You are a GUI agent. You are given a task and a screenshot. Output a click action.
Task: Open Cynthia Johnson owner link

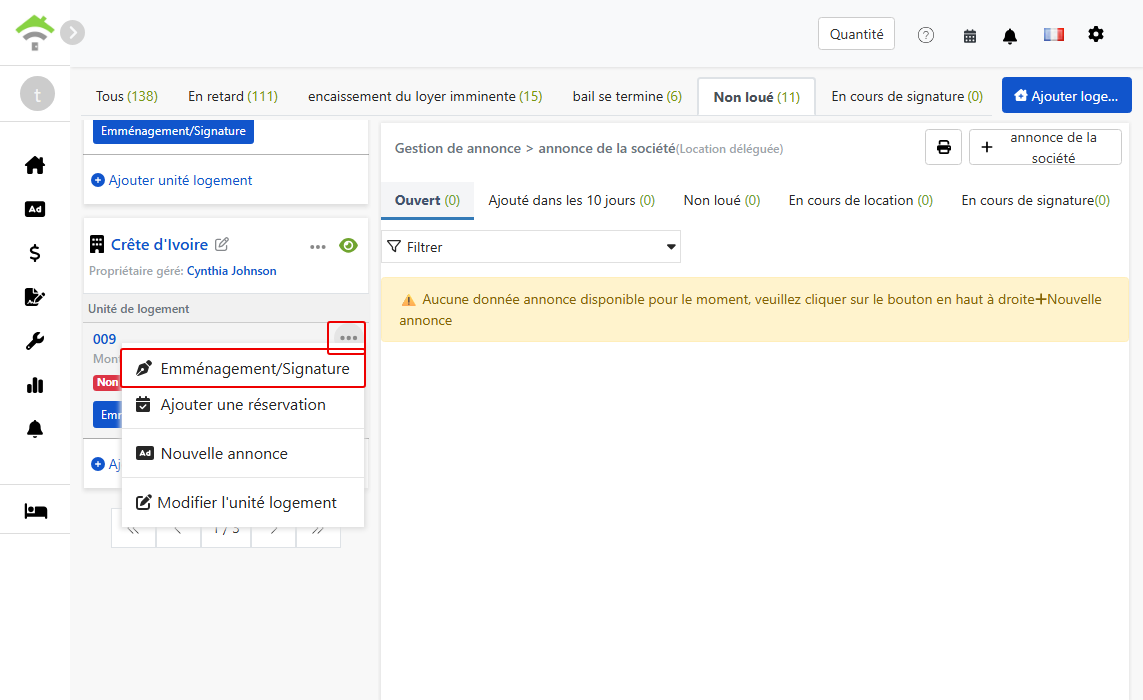231,271
